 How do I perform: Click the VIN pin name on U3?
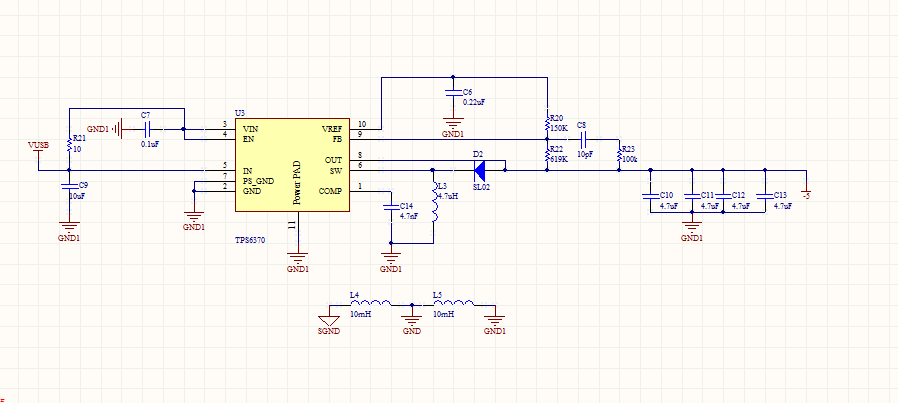click(x=250, y=128)
